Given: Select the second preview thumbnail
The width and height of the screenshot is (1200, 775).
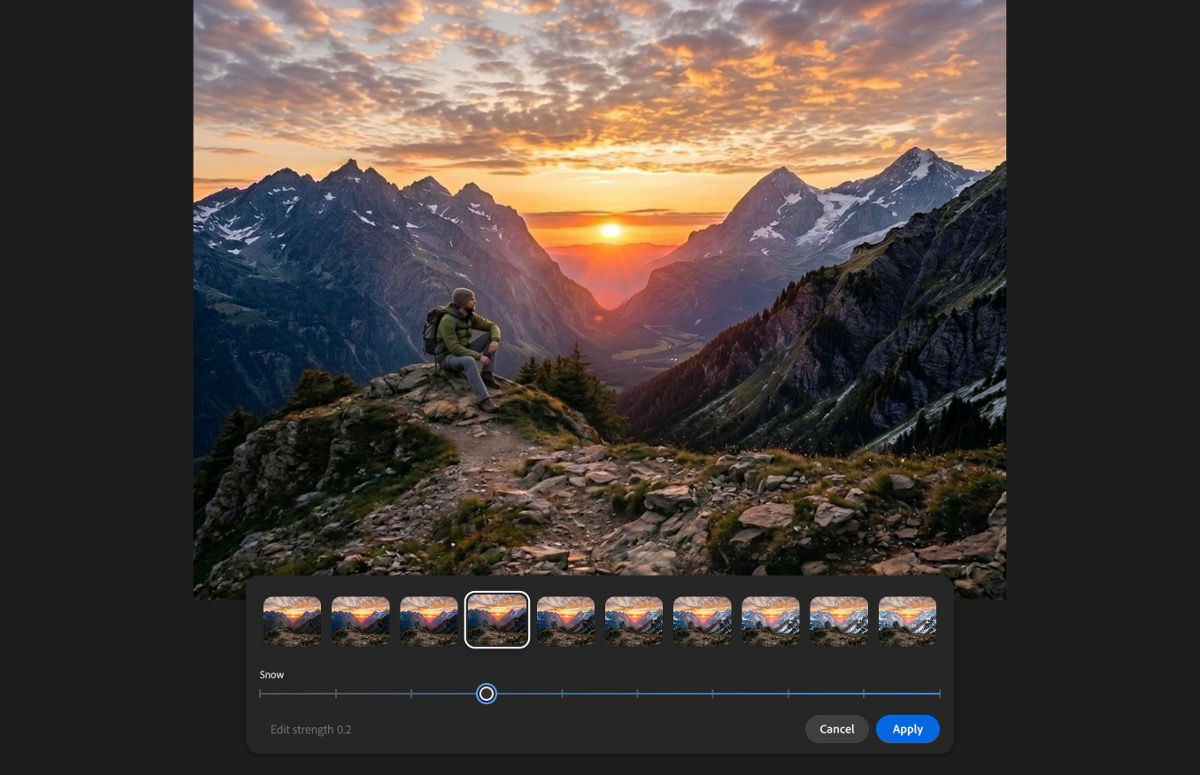Looking at the screenshot, I should 361,620.
